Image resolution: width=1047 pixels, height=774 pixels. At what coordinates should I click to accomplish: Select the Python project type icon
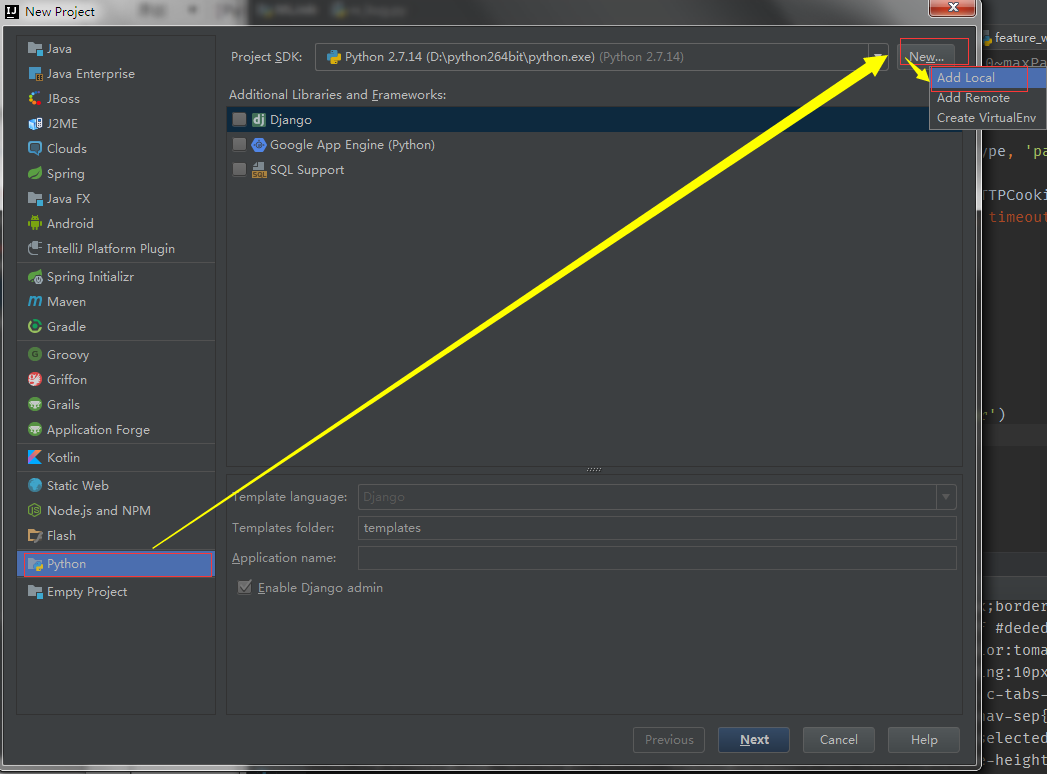point(35,564)
